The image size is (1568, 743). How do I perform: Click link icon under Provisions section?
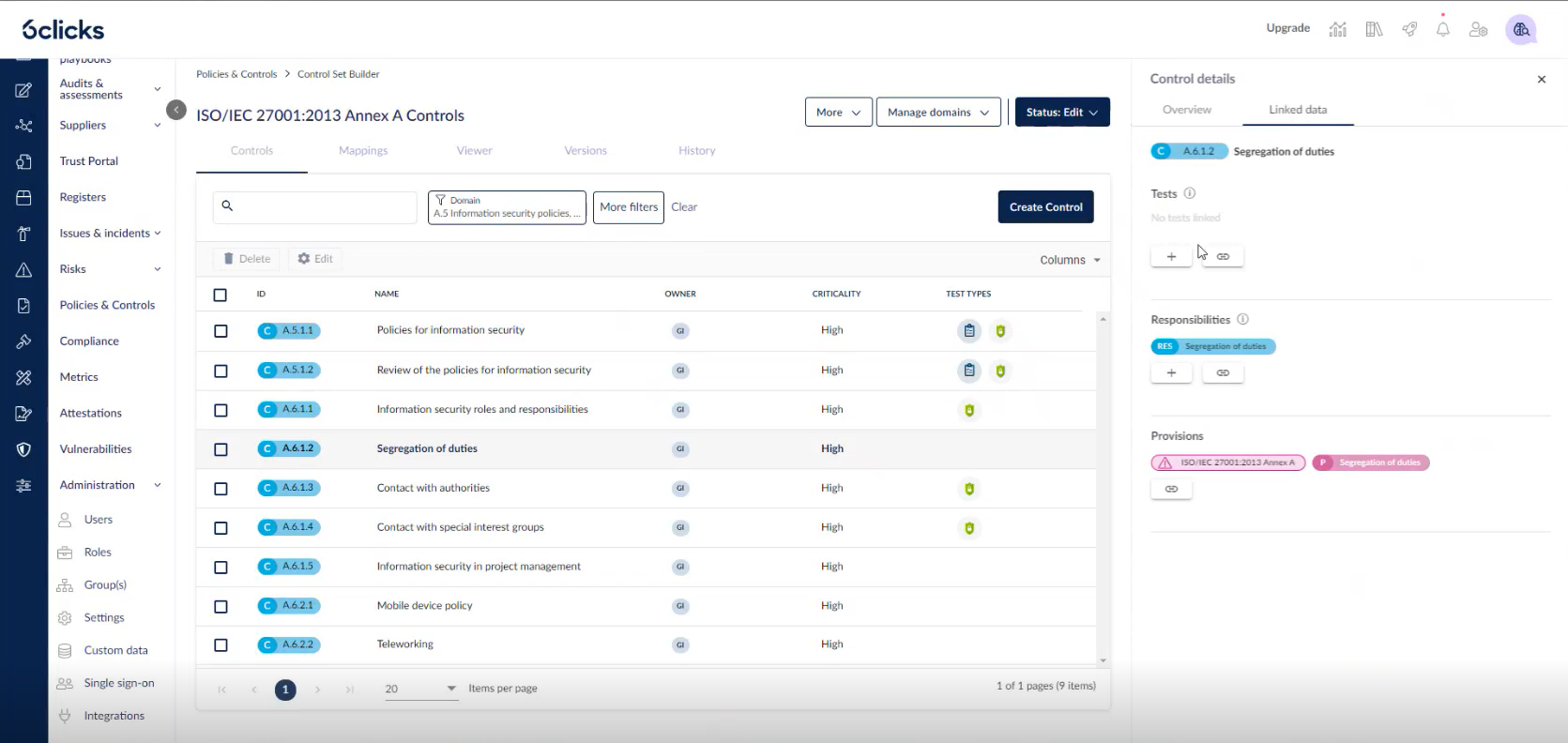click(x=1170, y=489)
